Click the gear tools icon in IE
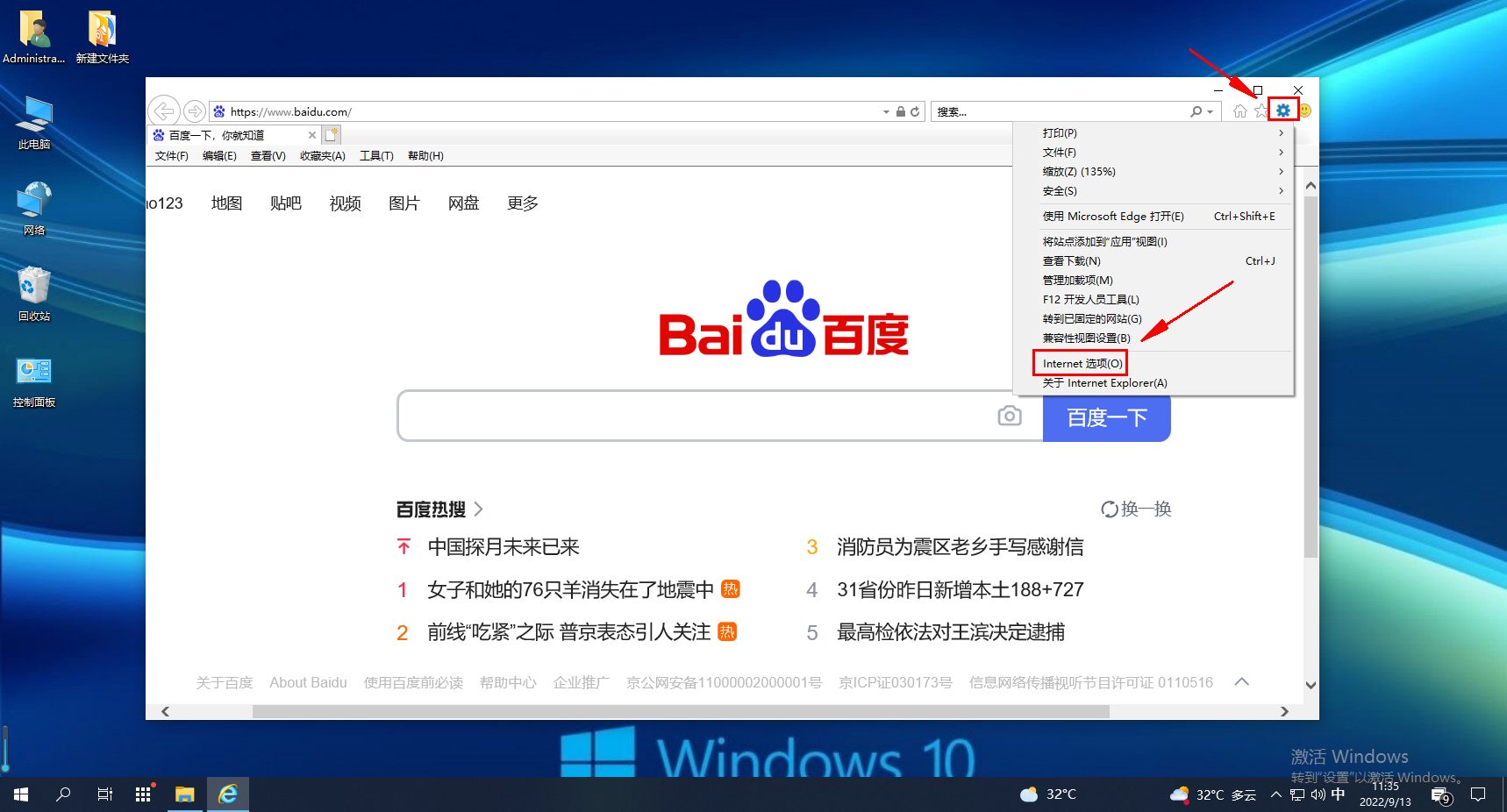This screenshot has height=812, width=1507. coord(1283,110)
